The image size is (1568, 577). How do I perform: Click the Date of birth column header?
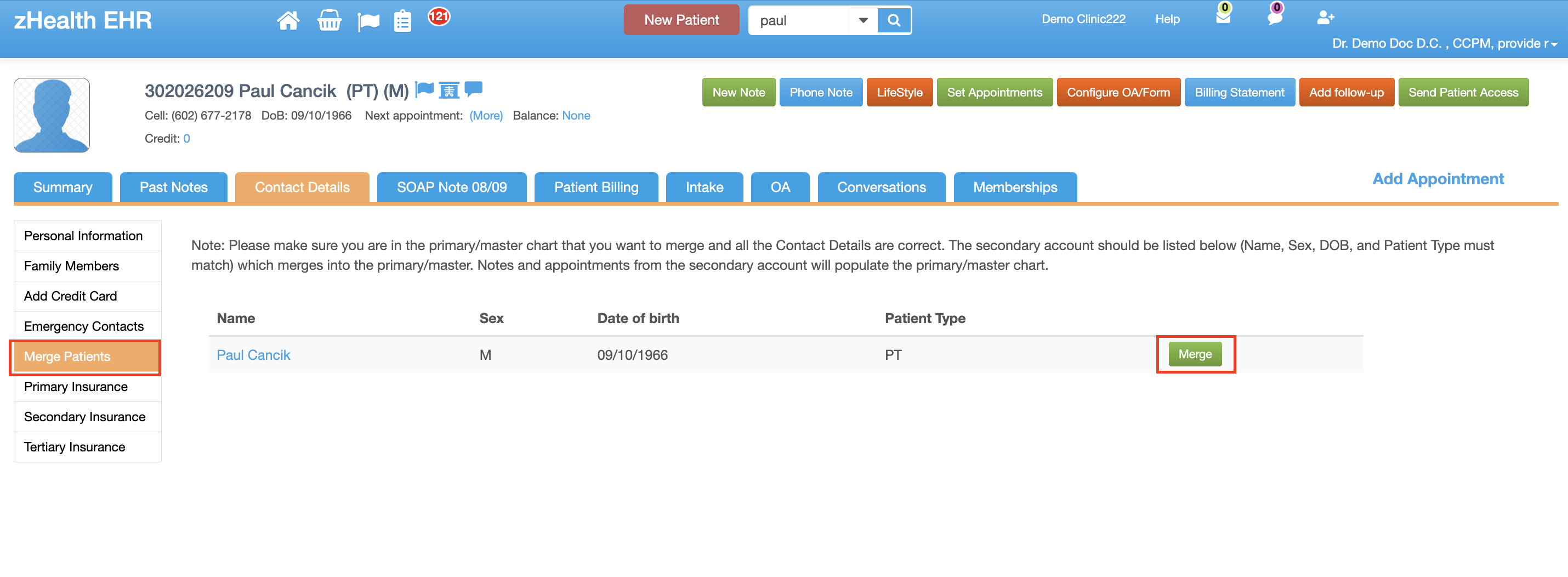tap(638, 318)
